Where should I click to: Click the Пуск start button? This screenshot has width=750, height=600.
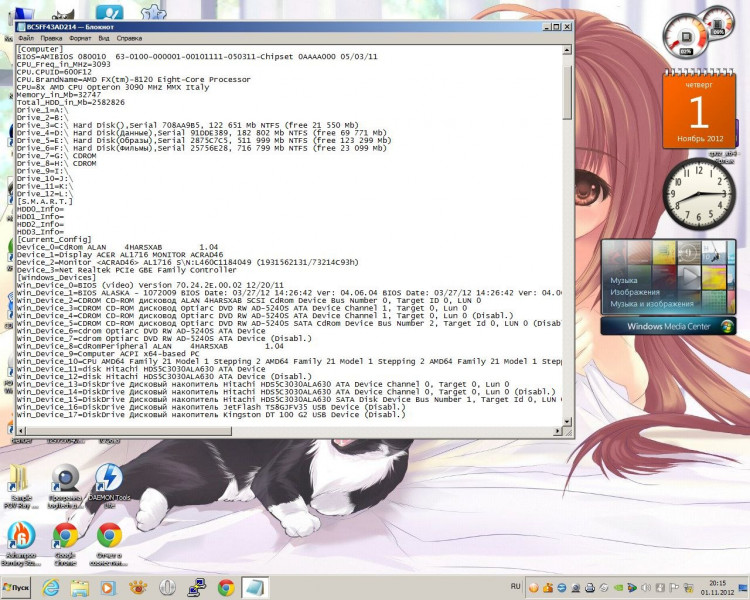coord(16,587)
